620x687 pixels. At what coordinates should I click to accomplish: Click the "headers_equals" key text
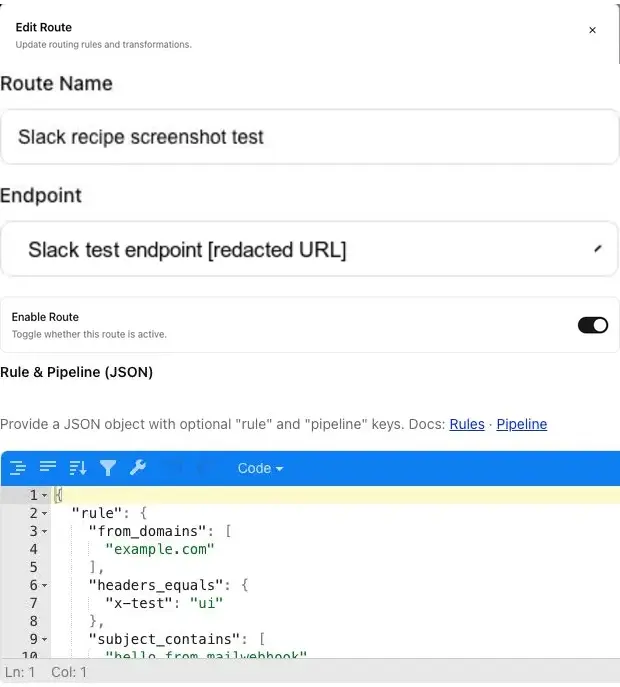(156, 585)
